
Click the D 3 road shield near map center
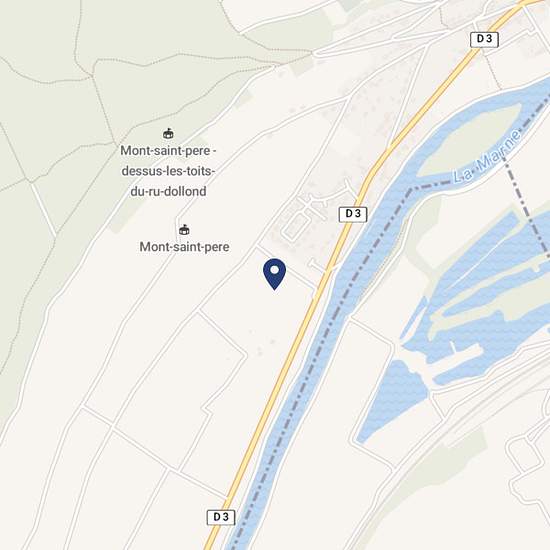coord(353,214)
